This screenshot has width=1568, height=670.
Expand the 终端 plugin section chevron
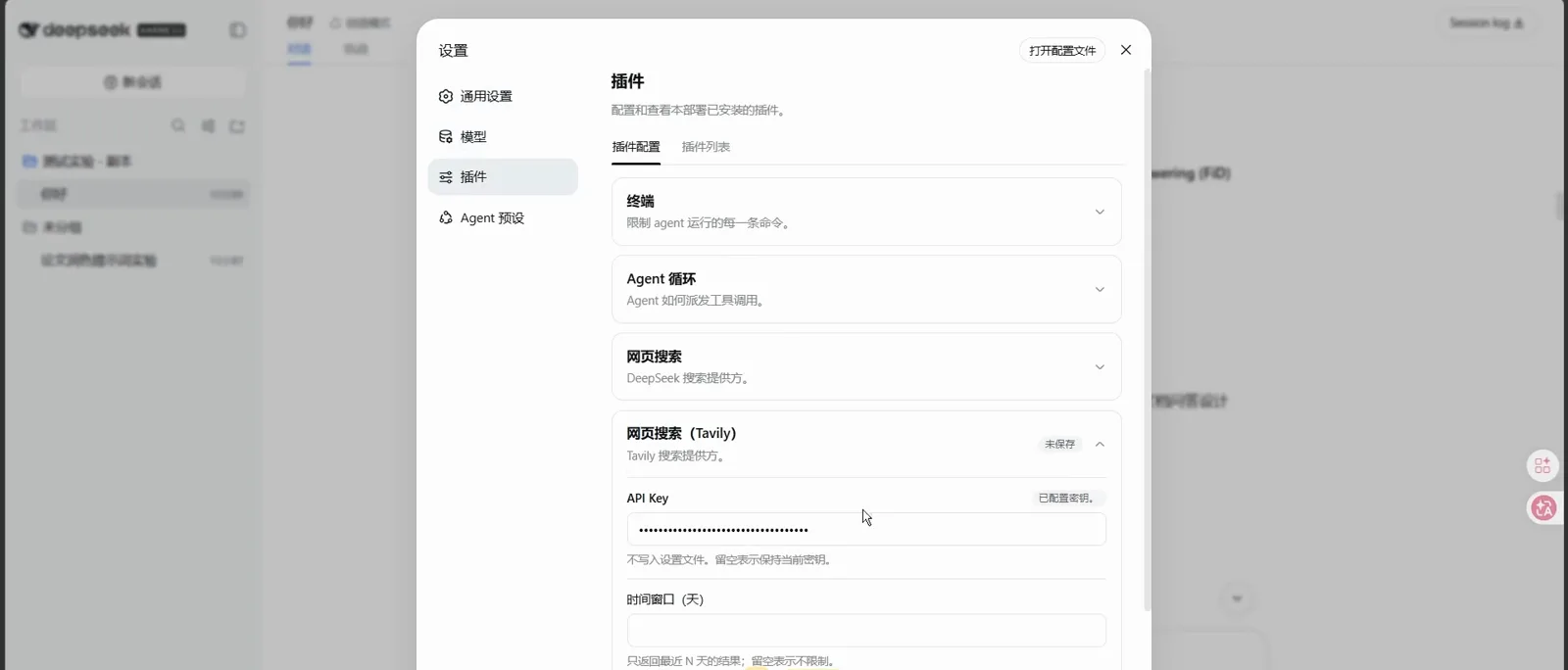pyautogui.click(x=1100, y=212)
